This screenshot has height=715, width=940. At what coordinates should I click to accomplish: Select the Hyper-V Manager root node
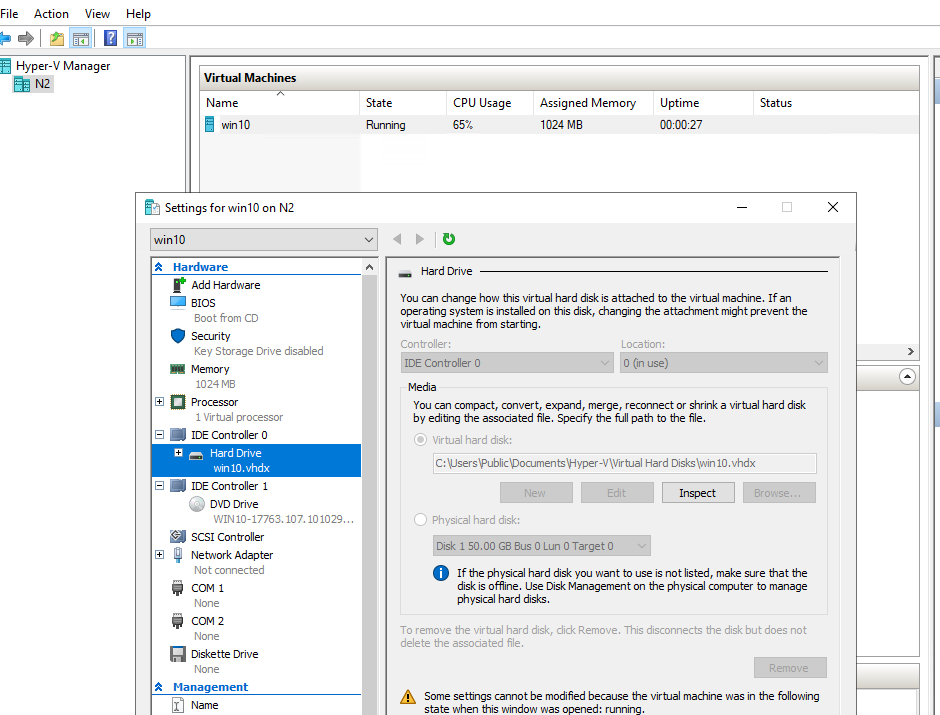pyautogui.click(x=63, y=66)
